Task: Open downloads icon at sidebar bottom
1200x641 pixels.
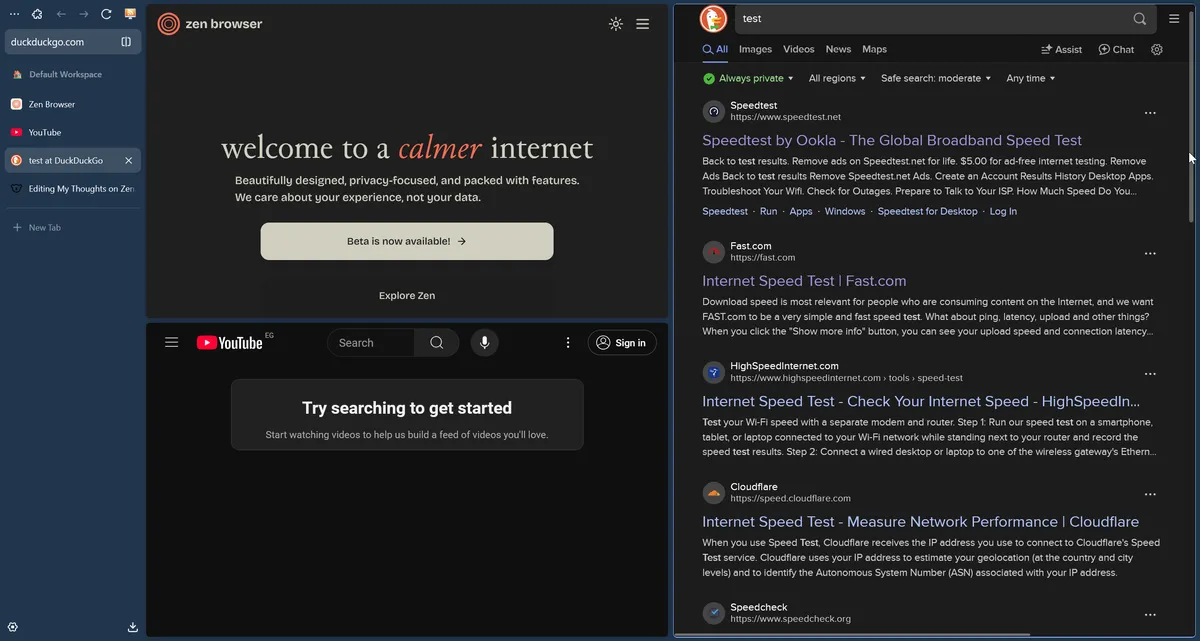Action: click(x=133, y=627)
